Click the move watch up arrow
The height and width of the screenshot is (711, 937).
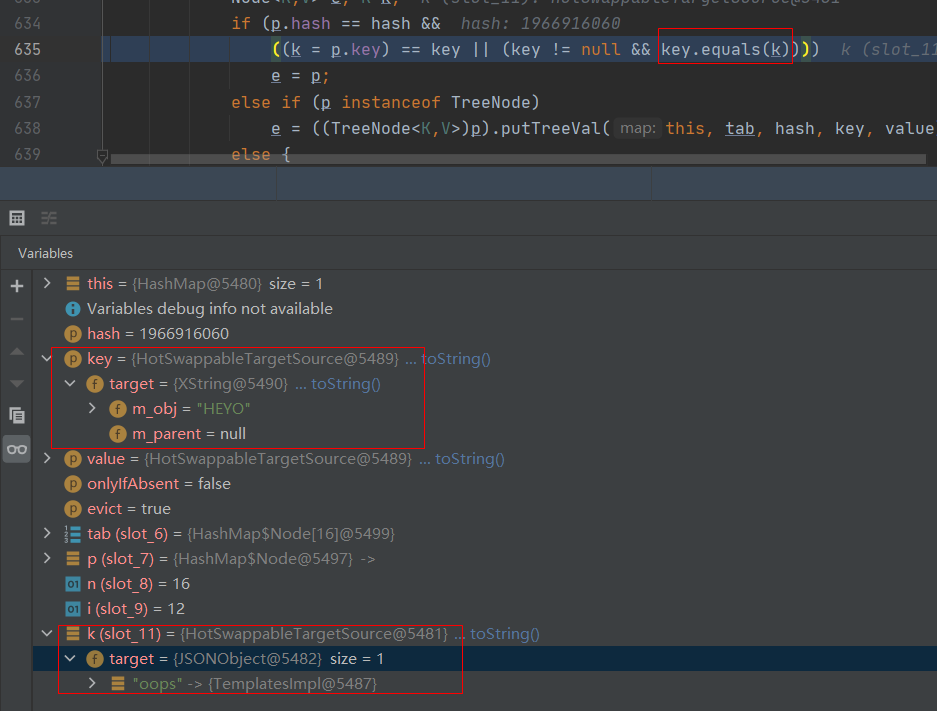[17, 351]
